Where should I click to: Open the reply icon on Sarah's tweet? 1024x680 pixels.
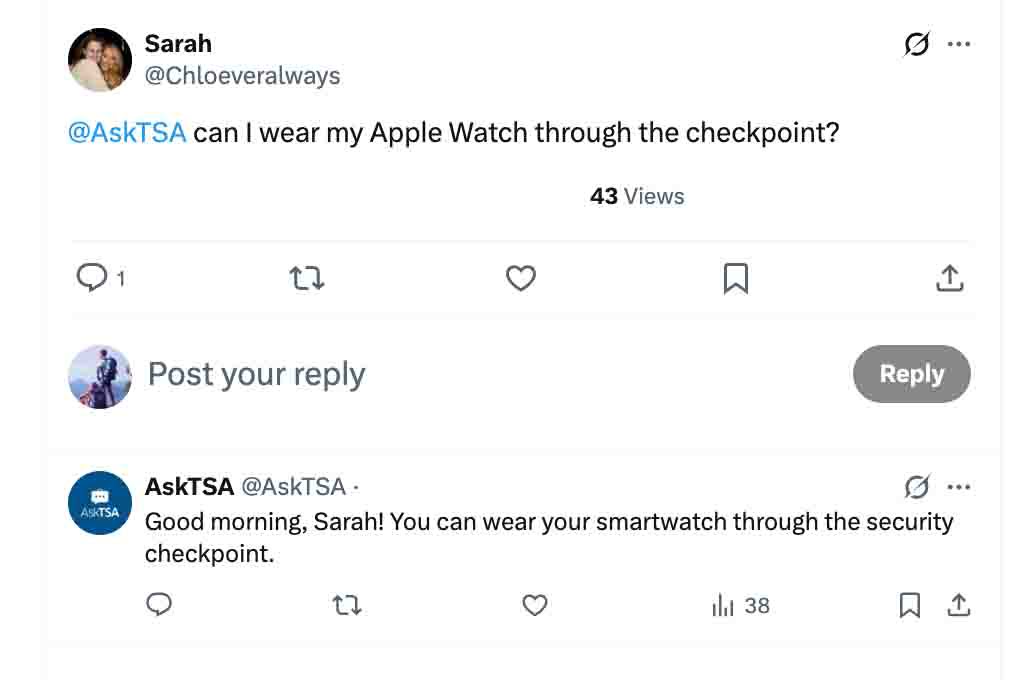click(89, 278)
